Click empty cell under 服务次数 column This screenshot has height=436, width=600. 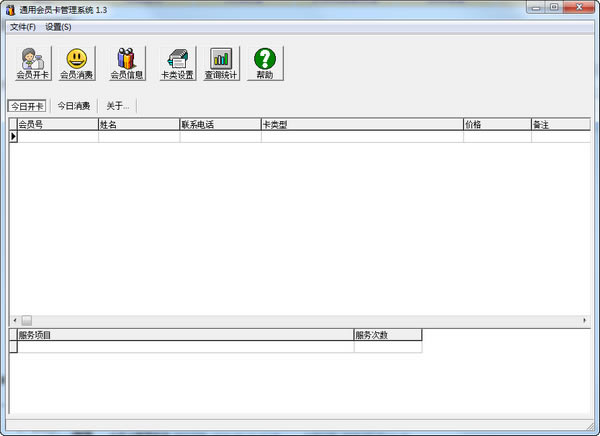point(388,347)
